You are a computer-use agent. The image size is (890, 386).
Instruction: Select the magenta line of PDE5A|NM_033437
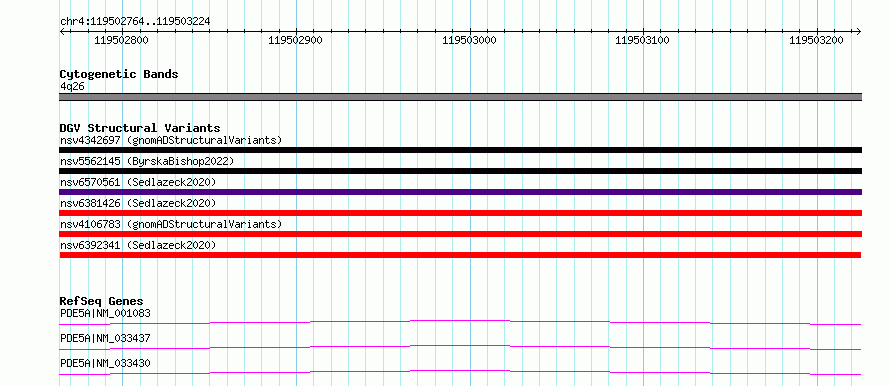[461, 347]
